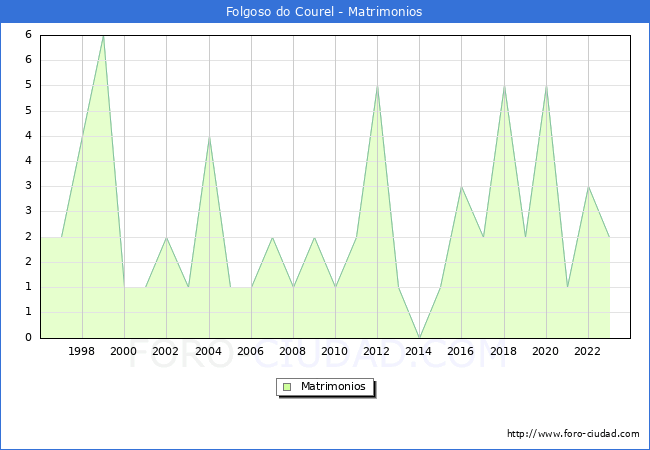Select the 2012 peak data point
Screen dimensions: 650x450
point(377,86)
